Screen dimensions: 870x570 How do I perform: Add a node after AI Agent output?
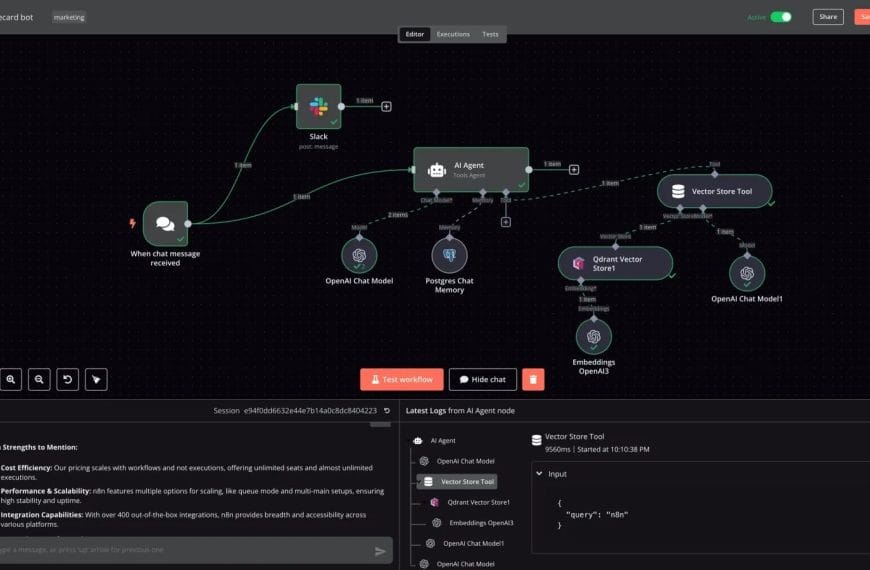tap(574, 170)
